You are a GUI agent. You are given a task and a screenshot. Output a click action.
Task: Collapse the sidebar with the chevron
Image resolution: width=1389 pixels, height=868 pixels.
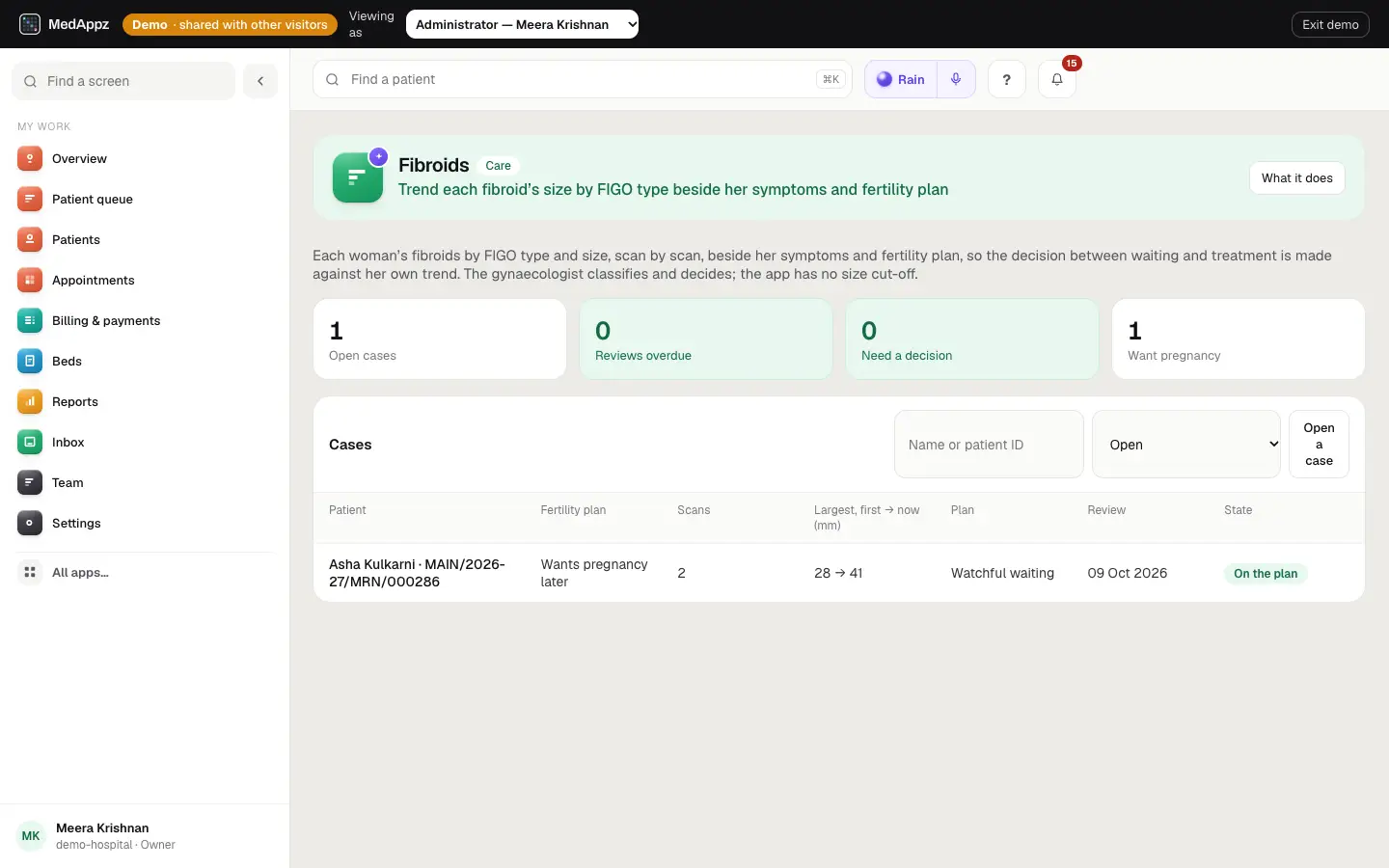[260, 81]
